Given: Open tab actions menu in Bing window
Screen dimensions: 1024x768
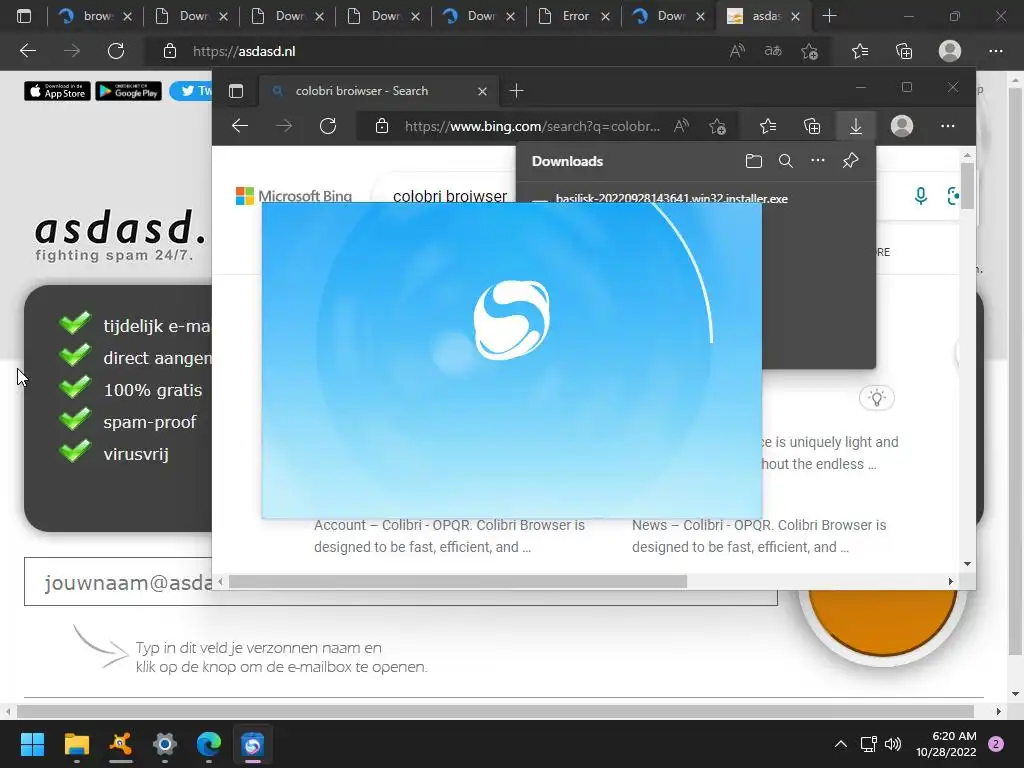Looking at the screenshot, I should pos(236,91).
